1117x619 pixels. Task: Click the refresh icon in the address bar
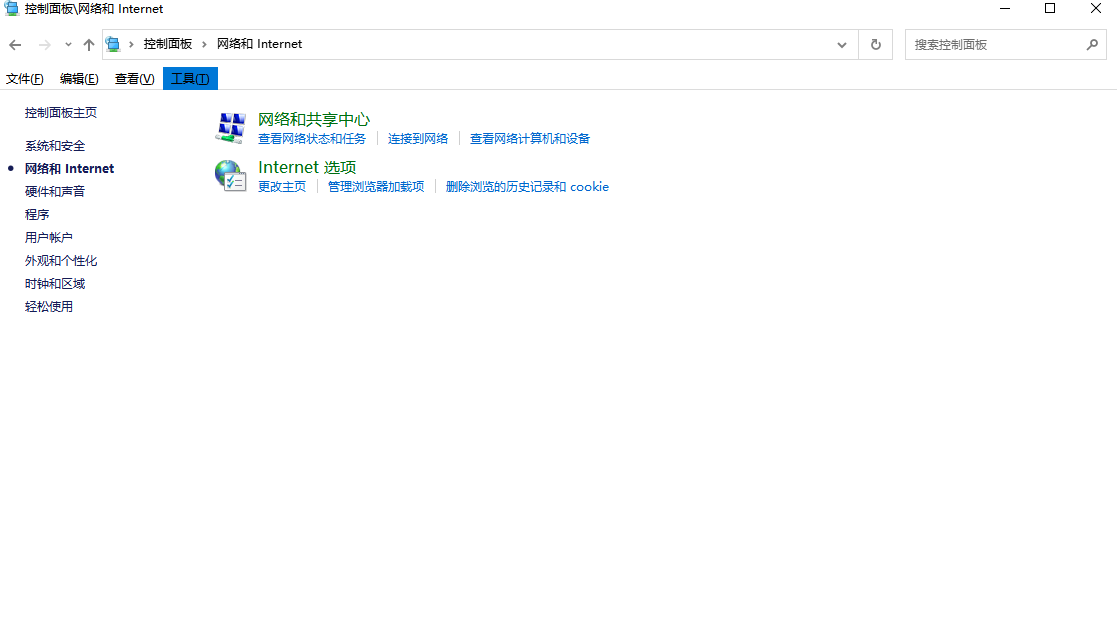point(874,44)
